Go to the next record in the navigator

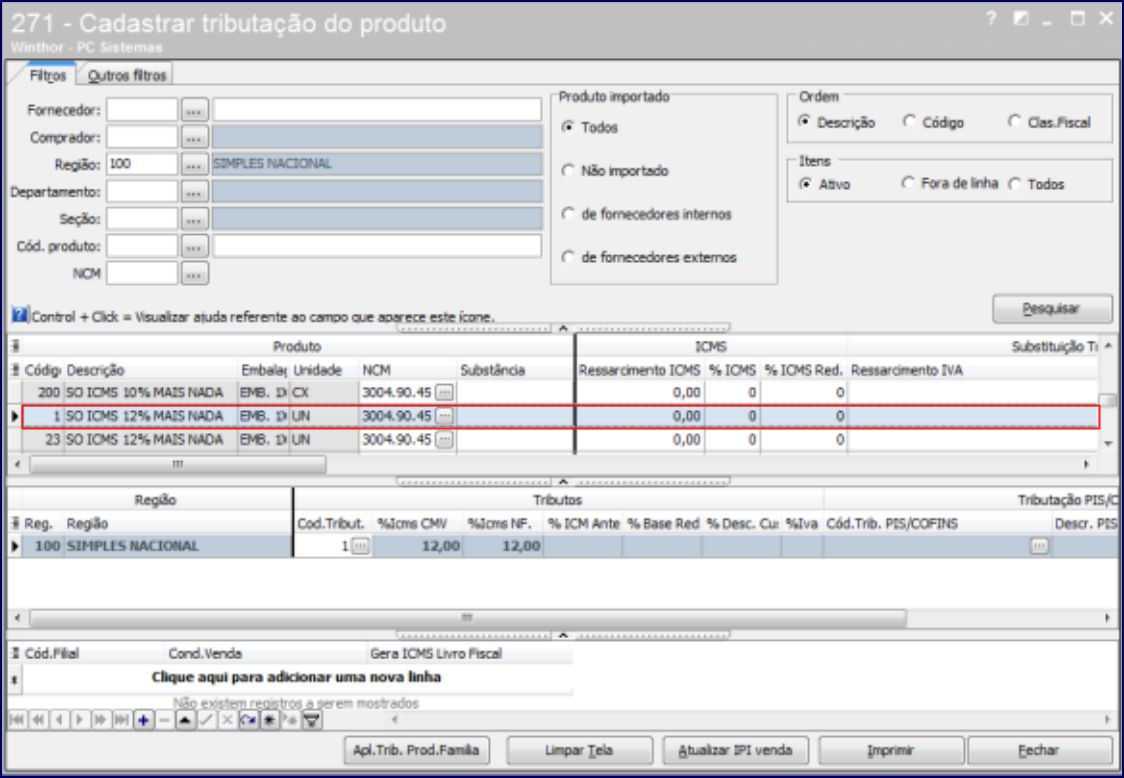tap(80, 720)
